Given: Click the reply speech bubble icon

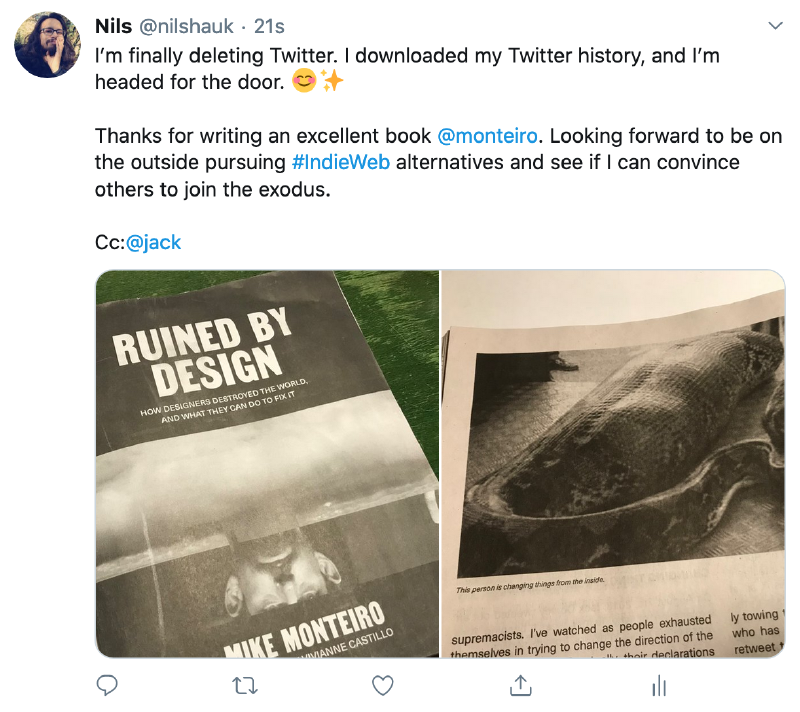Looking at the screenshot, I should 107,686.
